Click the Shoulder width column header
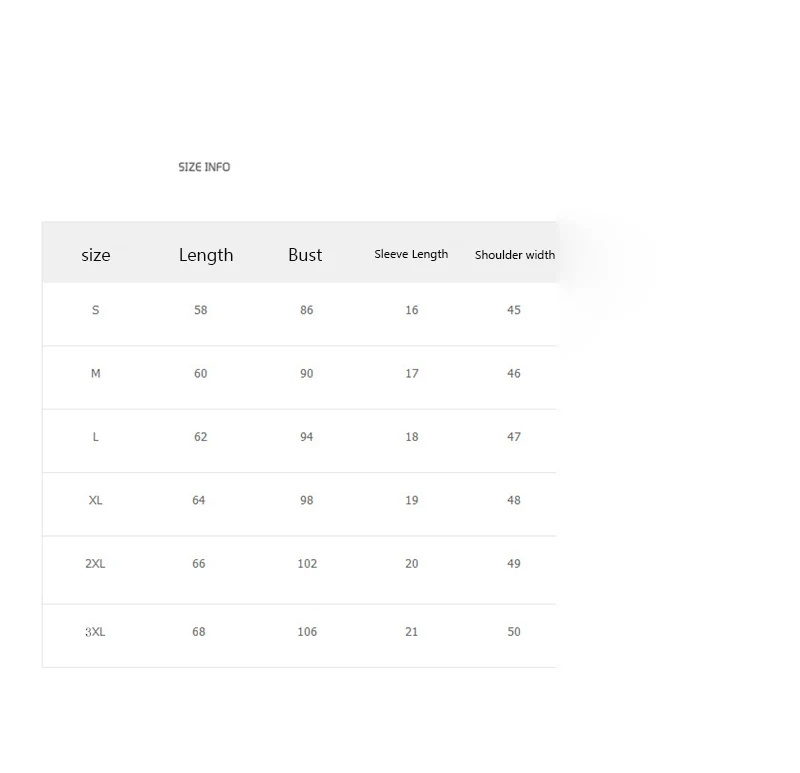The height and width of the screenshot is (773, 800). pyautogui.click(x=515, y=255)
